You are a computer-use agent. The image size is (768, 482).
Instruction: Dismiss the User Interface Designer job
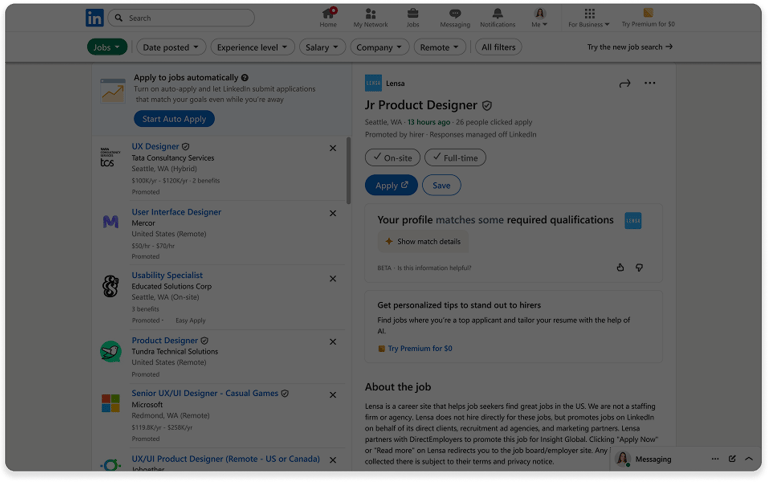[333, 213]
